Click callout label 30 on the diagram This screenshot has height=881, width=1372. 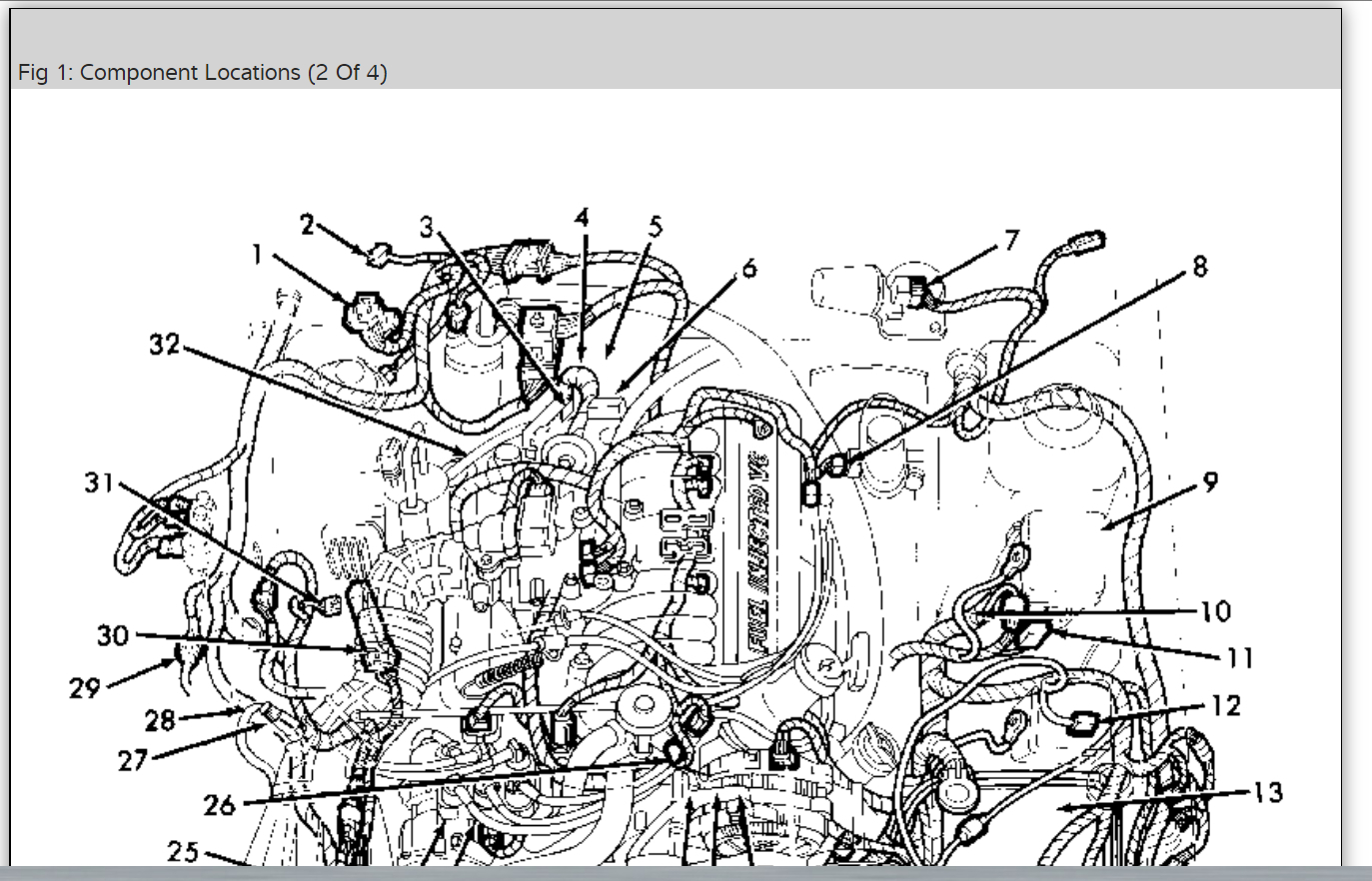(x=113, y=635)
